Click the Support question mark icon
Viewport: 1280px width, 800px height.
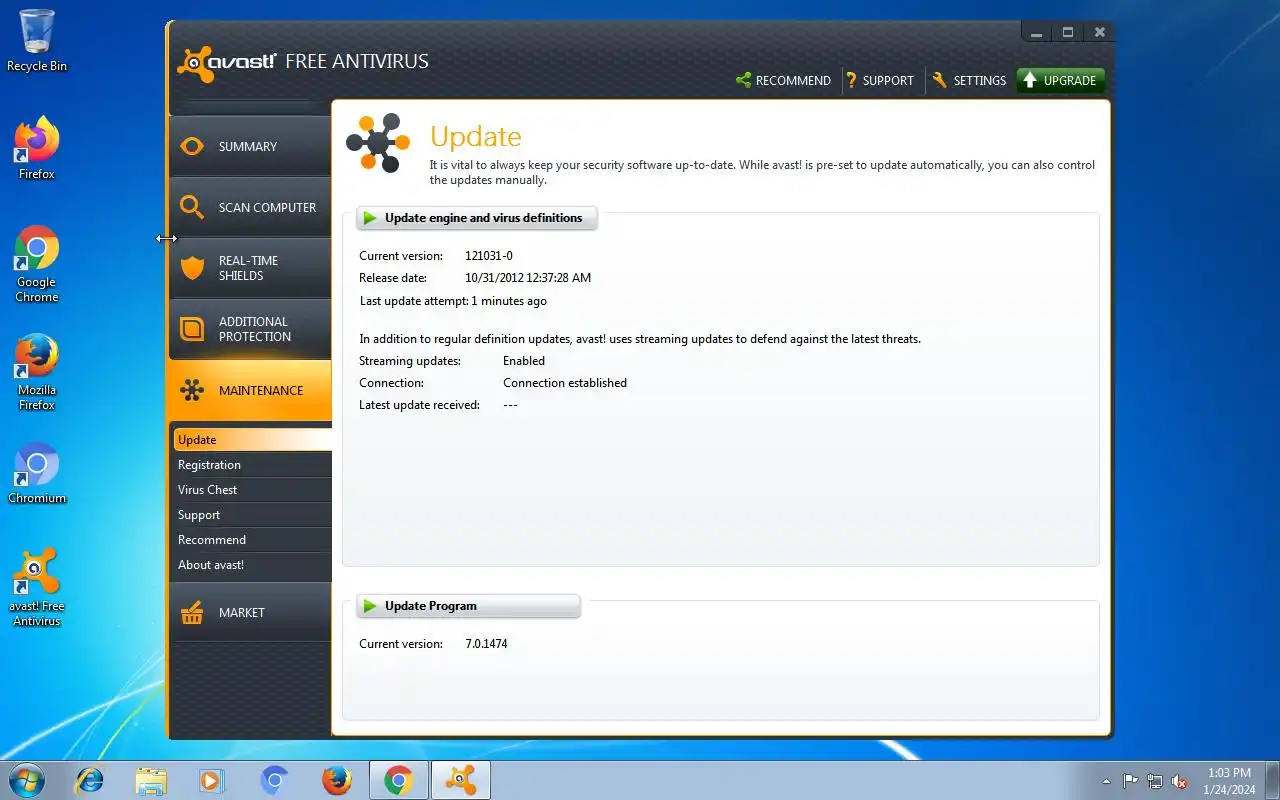click(851, 80)
